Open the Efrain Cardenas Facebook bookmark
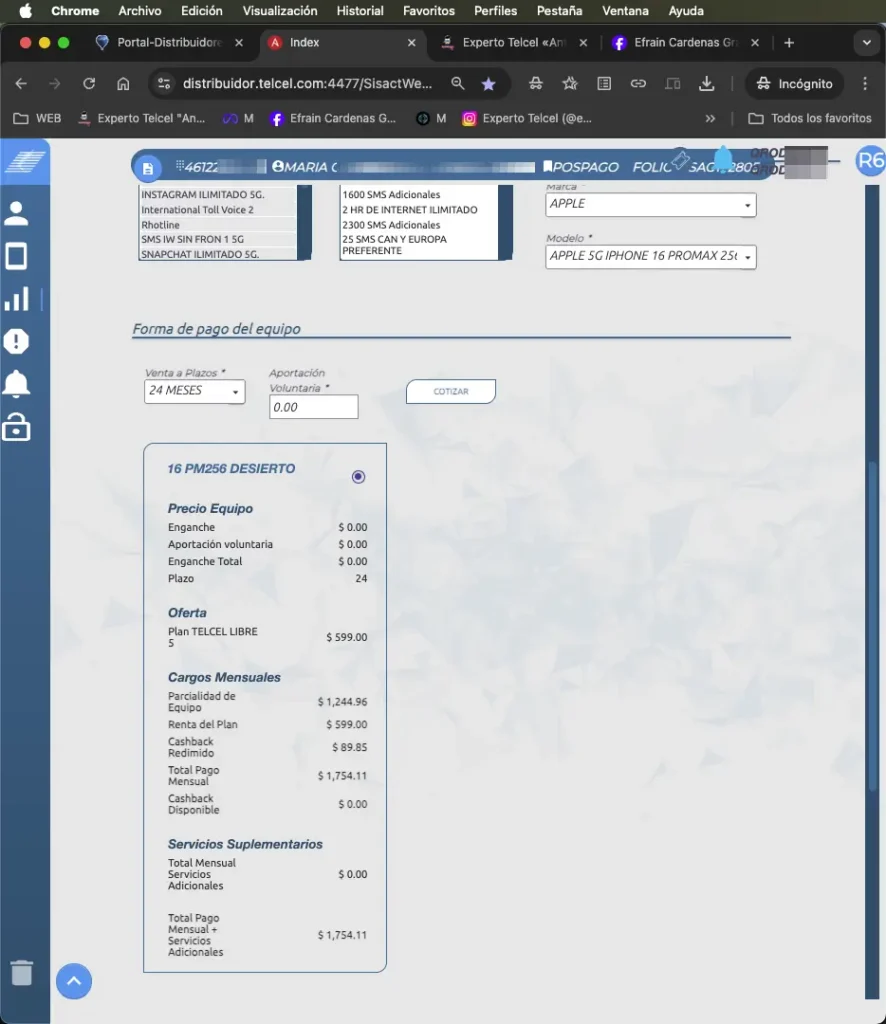This screenshot has height=1024, width=886. pyautogui.click(x=333, y=118)
